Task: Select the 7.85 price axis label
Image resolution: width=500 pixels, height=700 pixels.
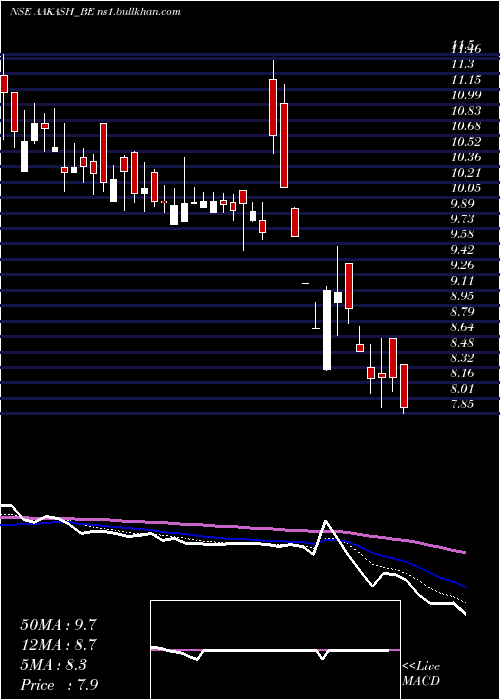Action: pyautogui.click(x=464, y=405)
